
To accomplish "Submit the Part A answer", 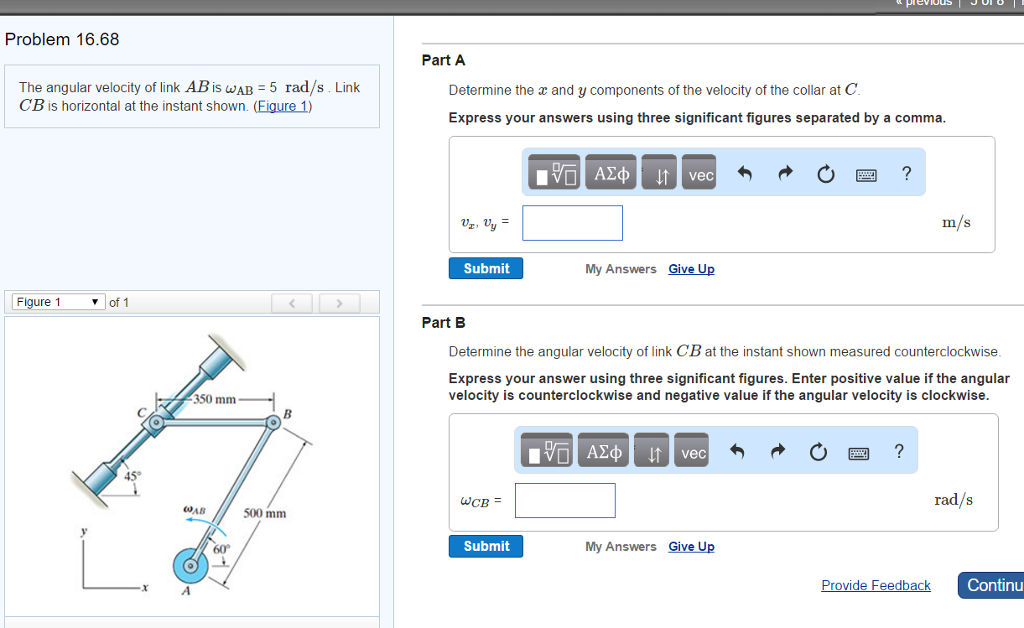I will point(485,268).
